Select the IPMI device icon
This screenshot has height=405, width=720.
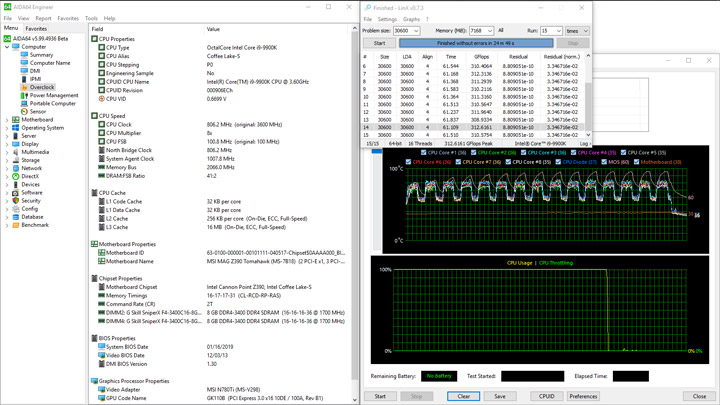(24, 79)
